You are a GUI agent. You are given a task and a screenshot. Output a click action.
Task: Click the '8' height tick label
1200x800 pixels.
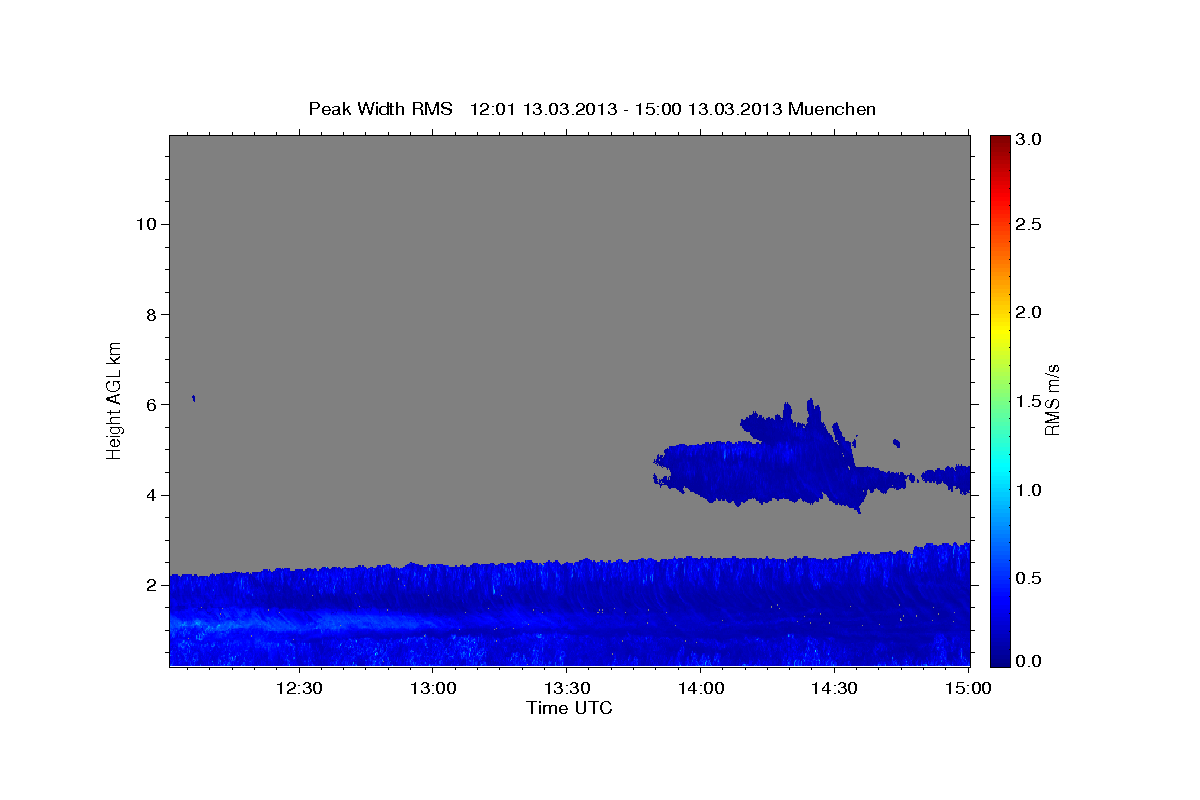pos(150,314)
